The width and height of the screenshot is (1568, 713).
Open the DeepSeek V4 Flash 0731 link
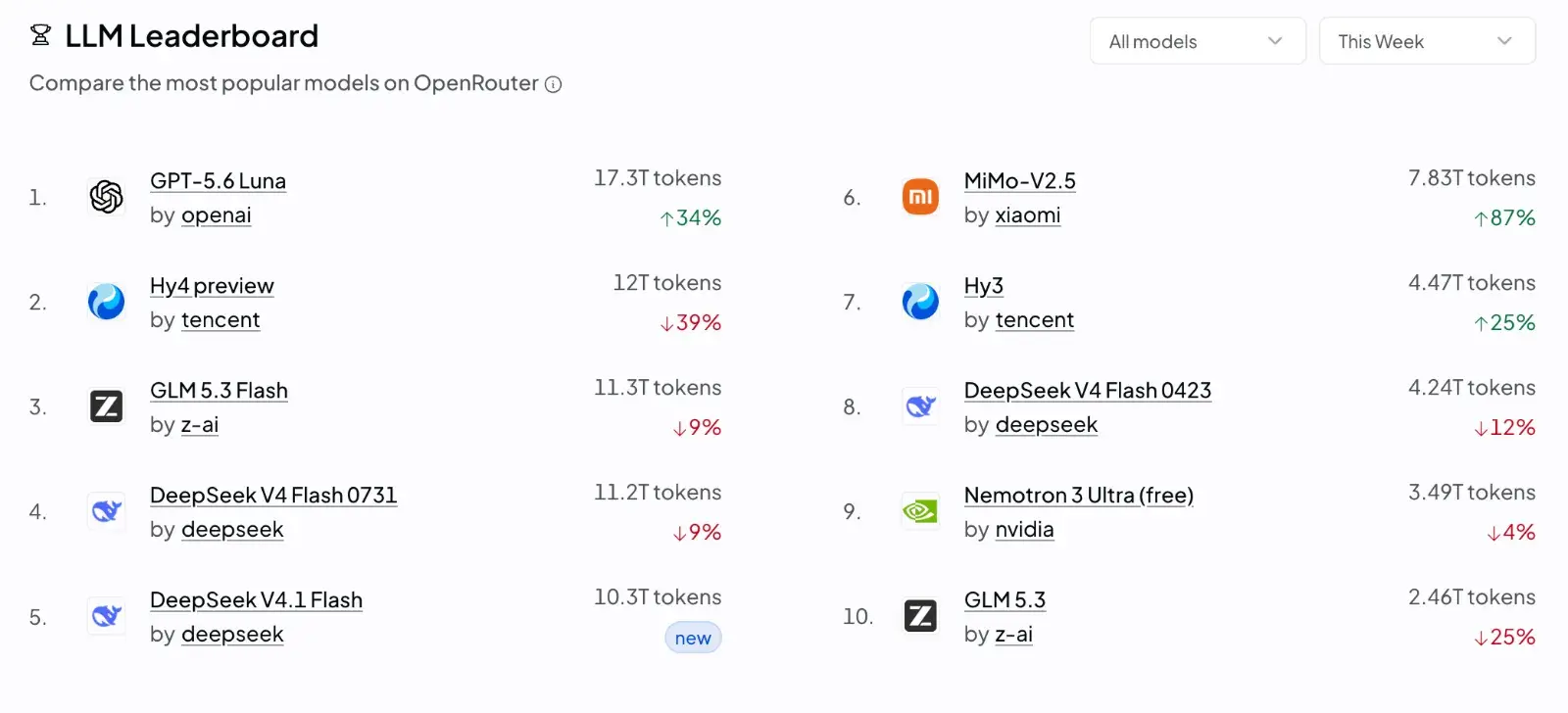[273, 496]
